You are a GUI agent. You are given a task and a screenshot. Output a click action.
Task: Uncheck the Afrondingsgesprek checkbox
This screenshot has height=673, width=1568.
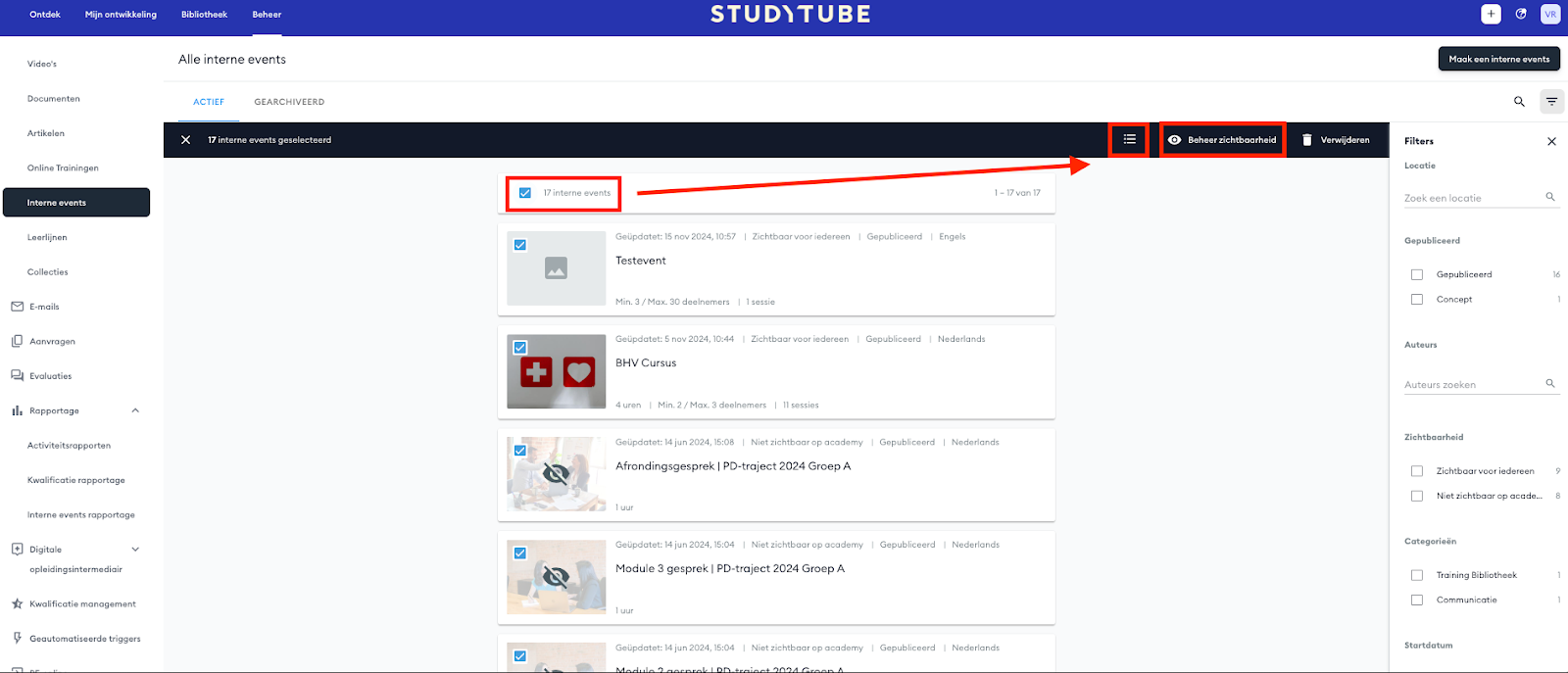pyautogui.click(x=520, y=451)
